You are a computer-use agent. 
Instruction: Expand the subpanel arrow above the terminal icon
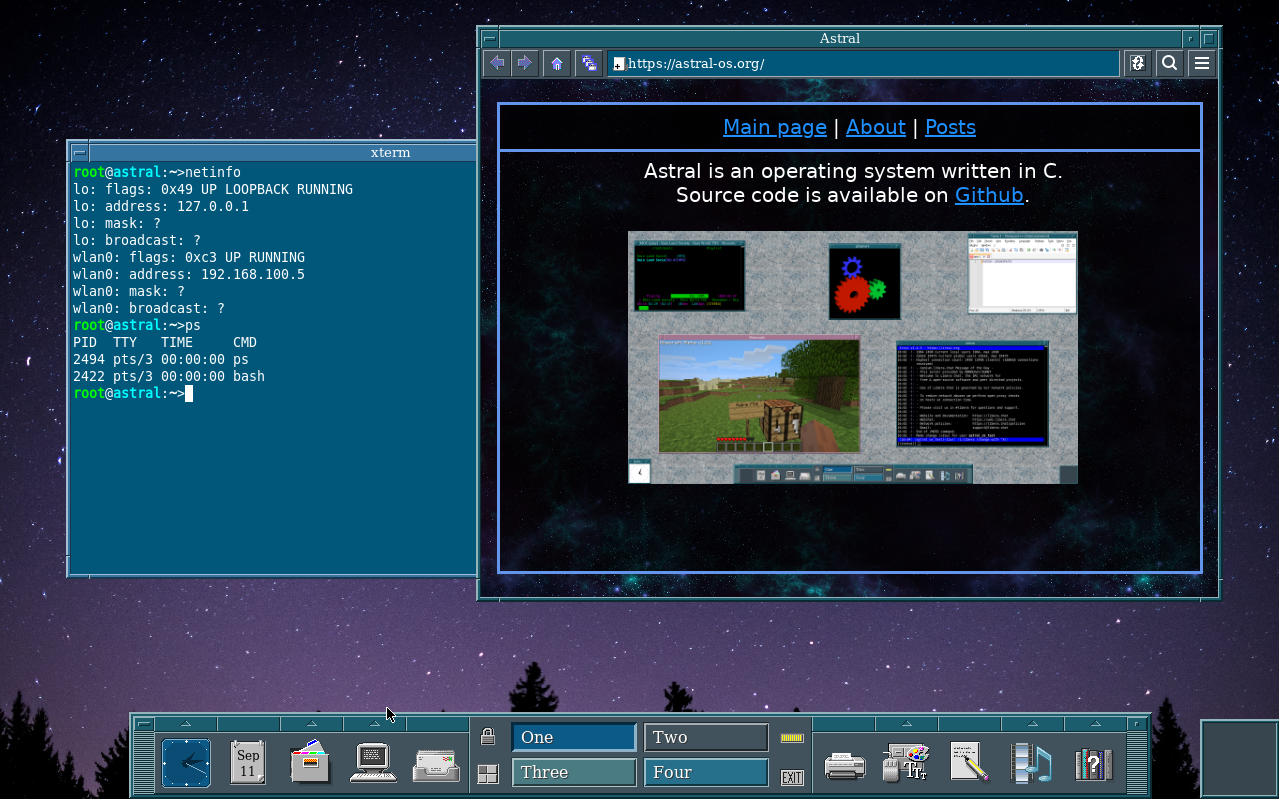tap(375, 724)
